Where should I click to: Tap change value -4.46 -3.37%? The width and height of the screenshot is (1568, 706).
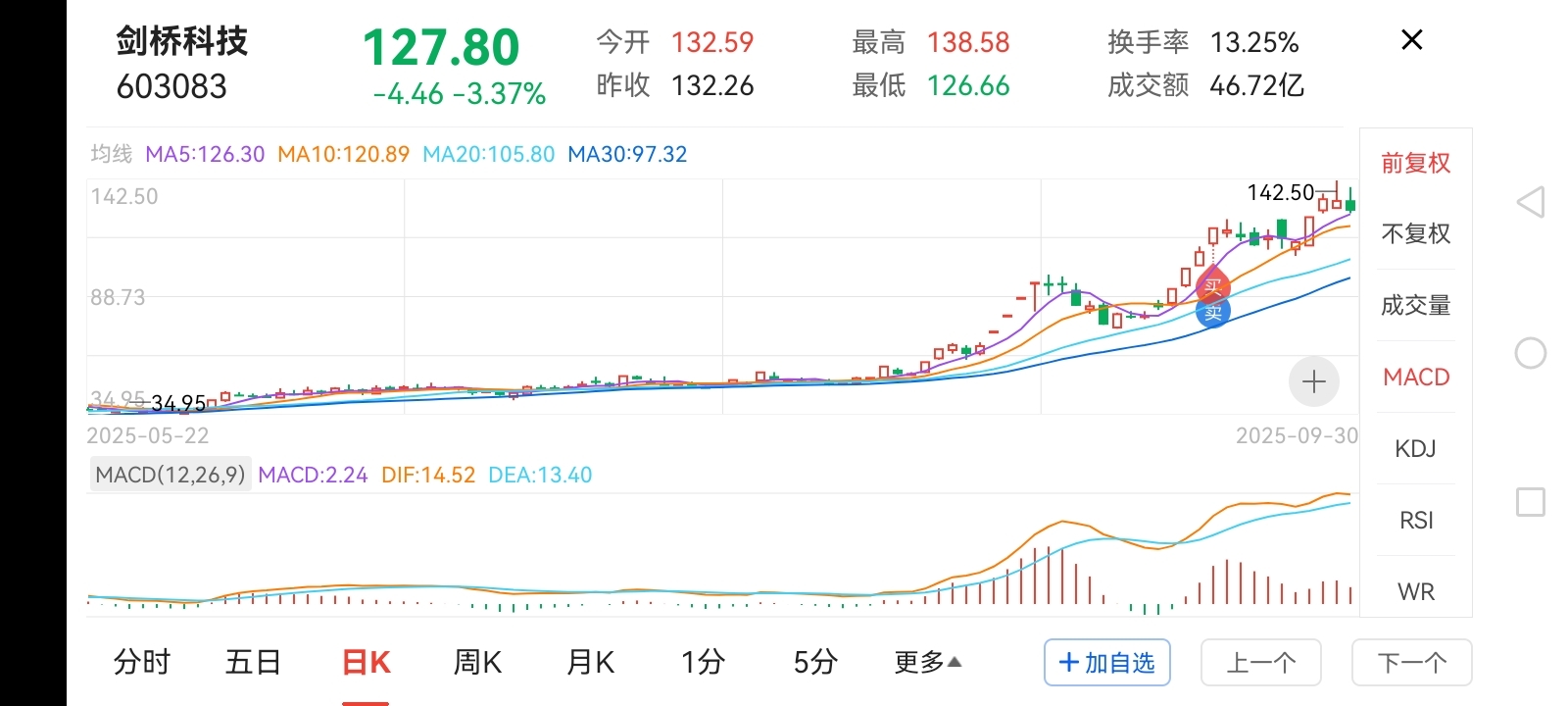tap(459, 94)
